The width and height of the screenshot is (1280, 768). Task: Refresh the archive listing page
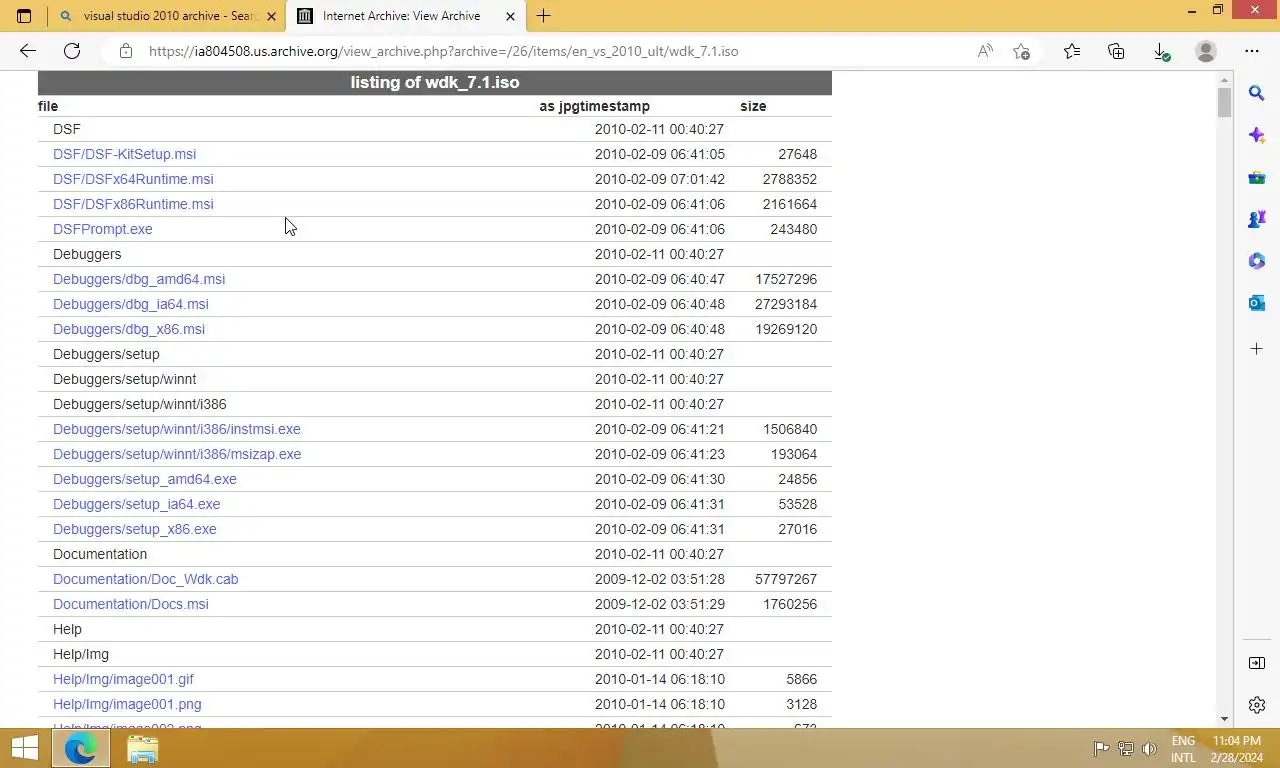coord(72,51)
